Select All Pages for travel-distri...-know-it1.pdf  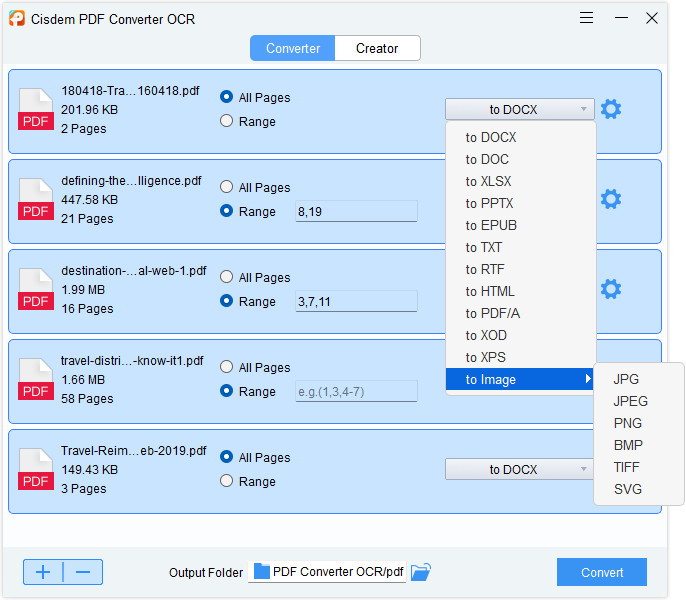(226, 367)
